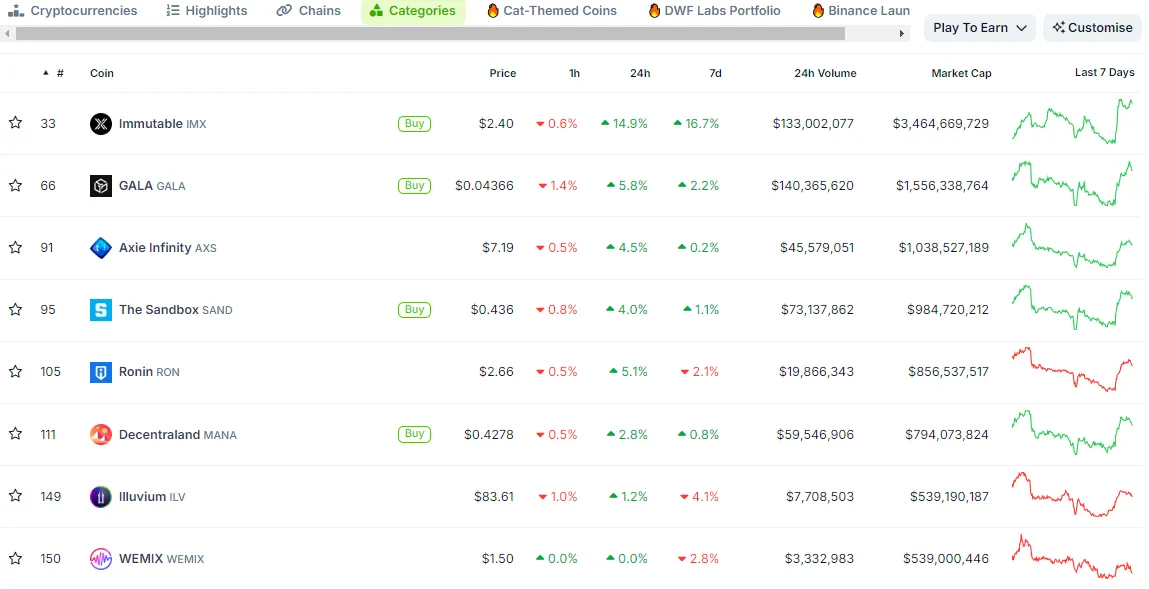The height and width of the screenshot is (589, 1149).
Task: Open The Sandbox 7-day sparkline chart
Action: (x=1073, y=308)
